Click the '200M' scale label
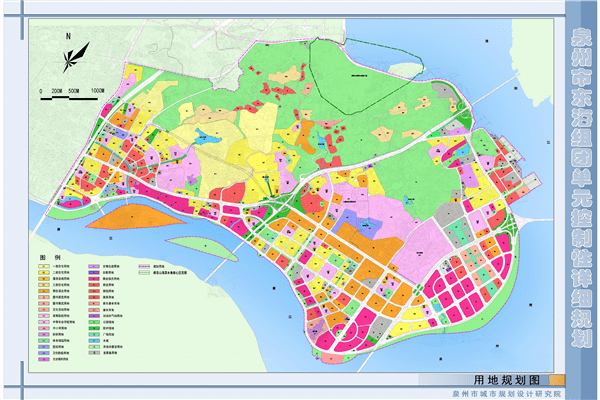 tap(57, 91)
